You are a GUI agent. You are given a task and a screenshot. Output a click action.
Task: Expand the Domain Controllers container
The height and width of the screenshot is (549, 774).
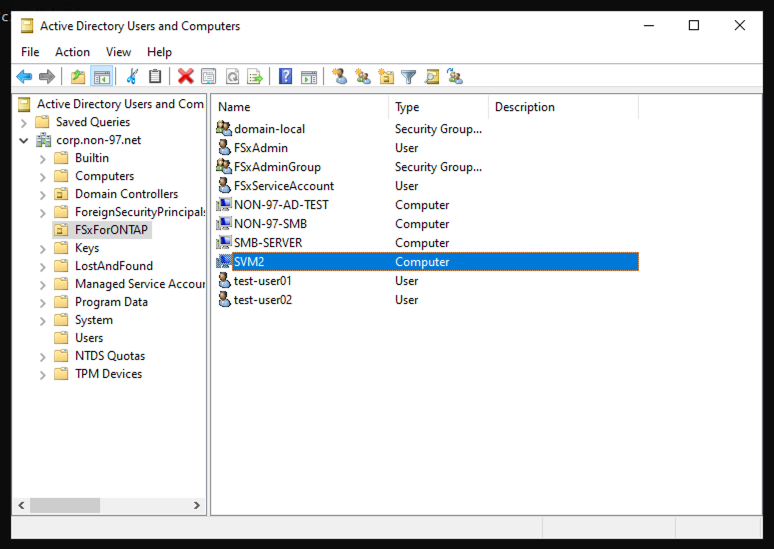coord(42,194)
